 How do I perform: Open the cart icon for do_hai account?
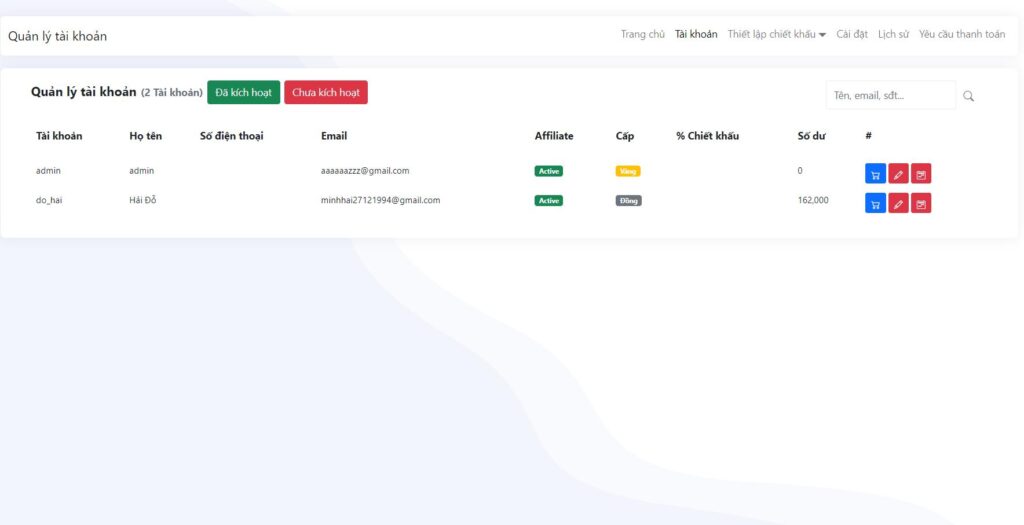click(875, 204)
